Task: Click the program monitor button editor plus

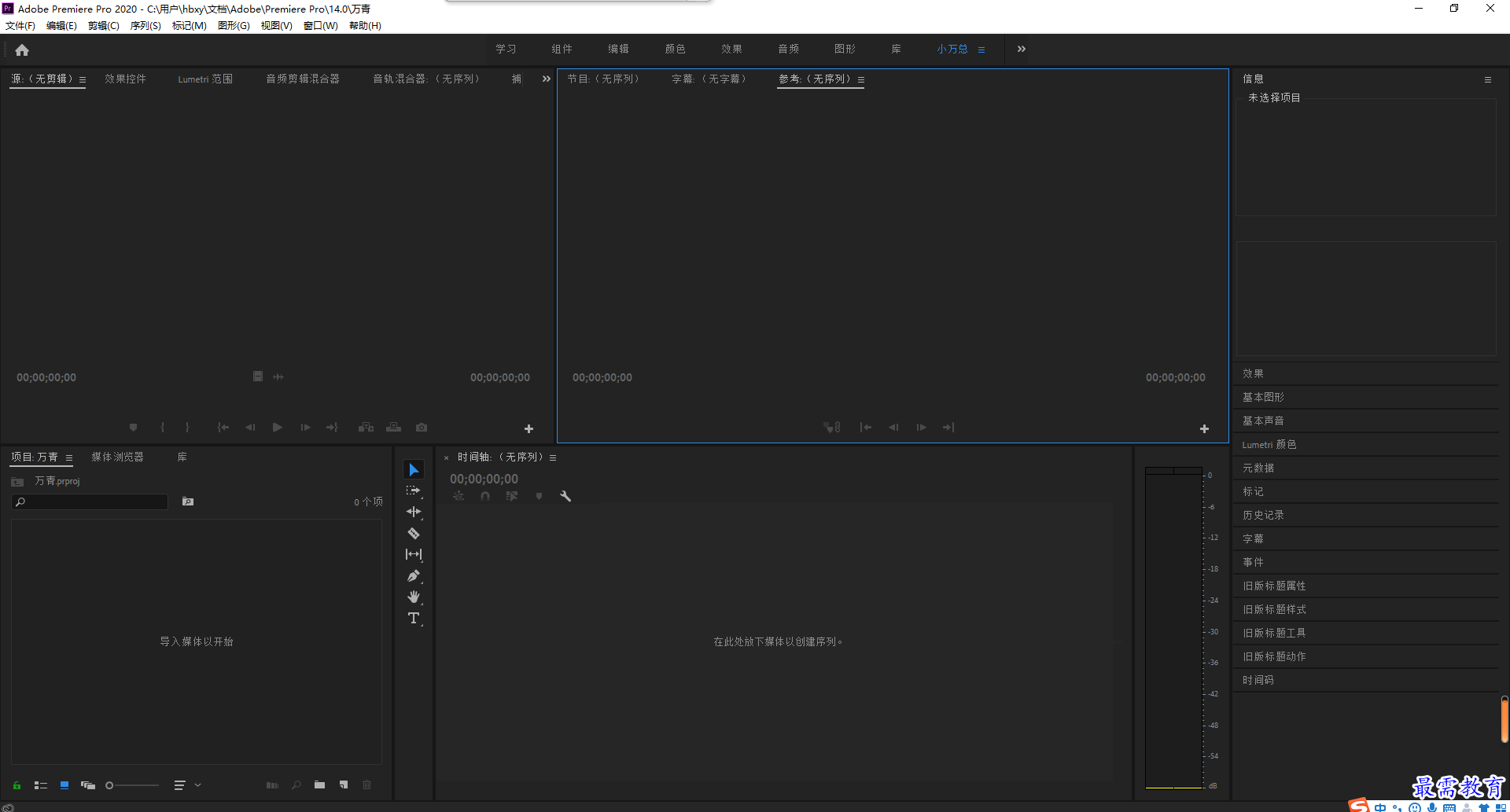Action: coord(1204,428)
